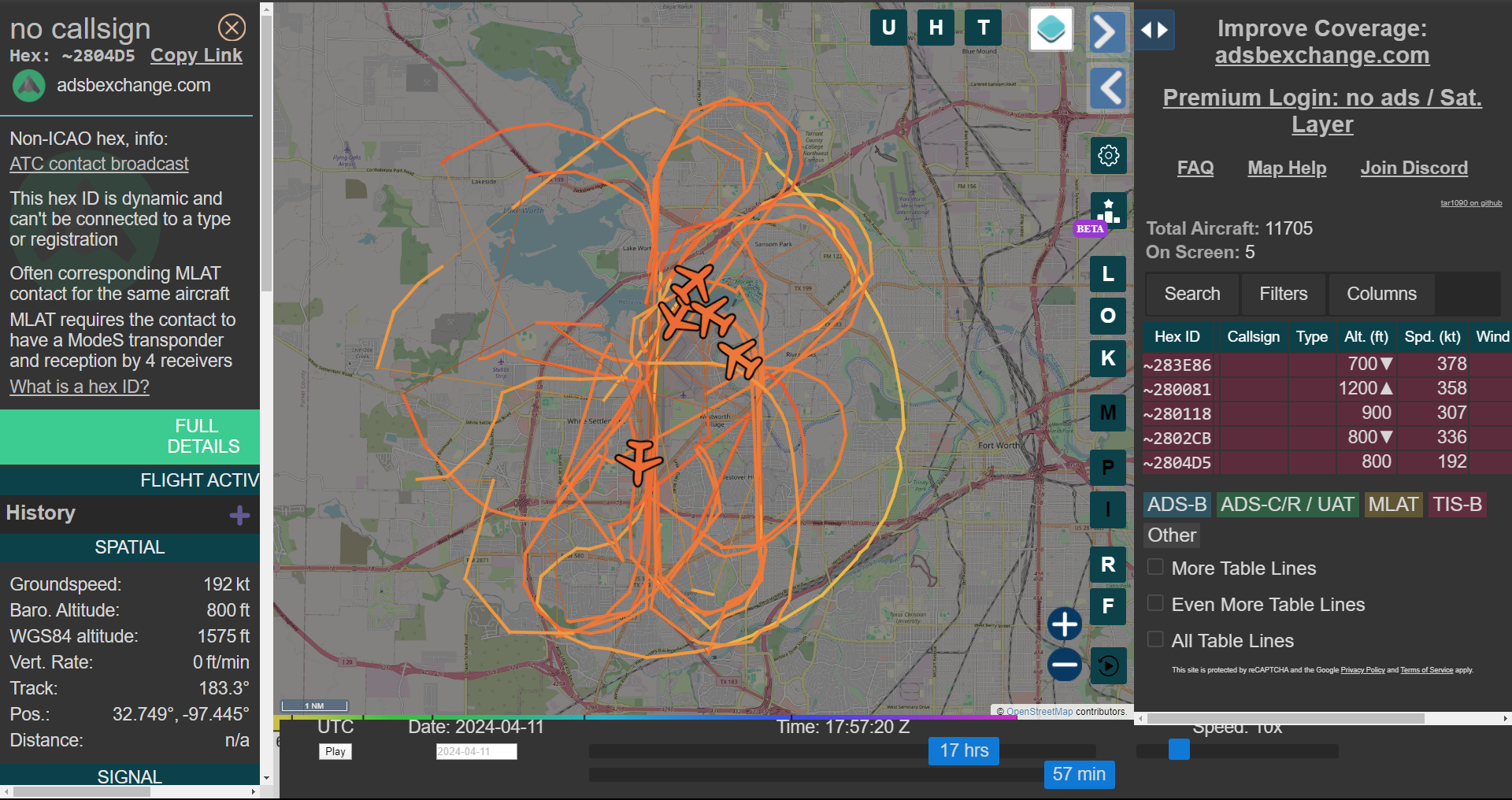Open map settings gear icon

pos(1108,155)
